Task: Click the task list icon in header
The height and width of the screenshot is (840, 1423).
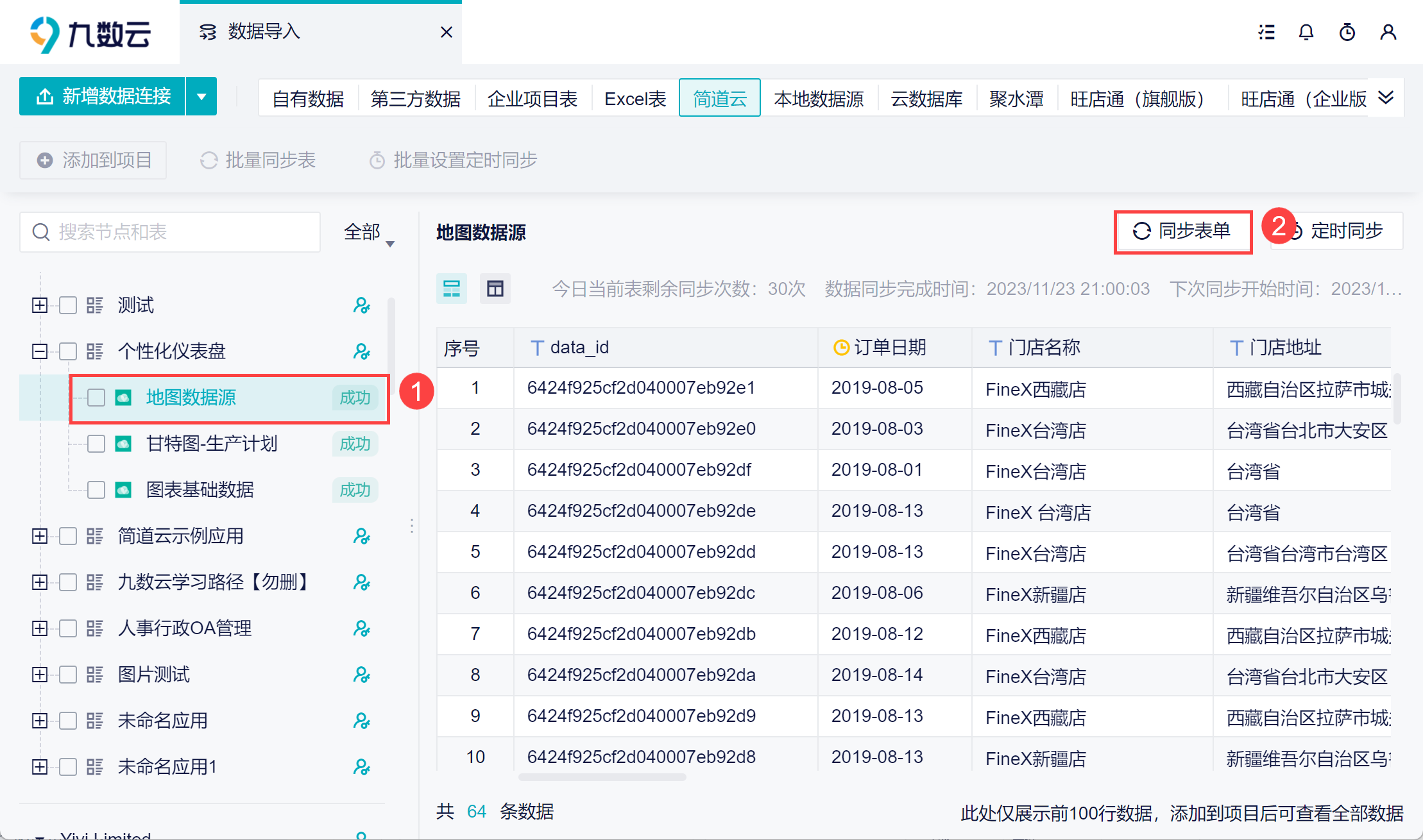Action: 1266,32
